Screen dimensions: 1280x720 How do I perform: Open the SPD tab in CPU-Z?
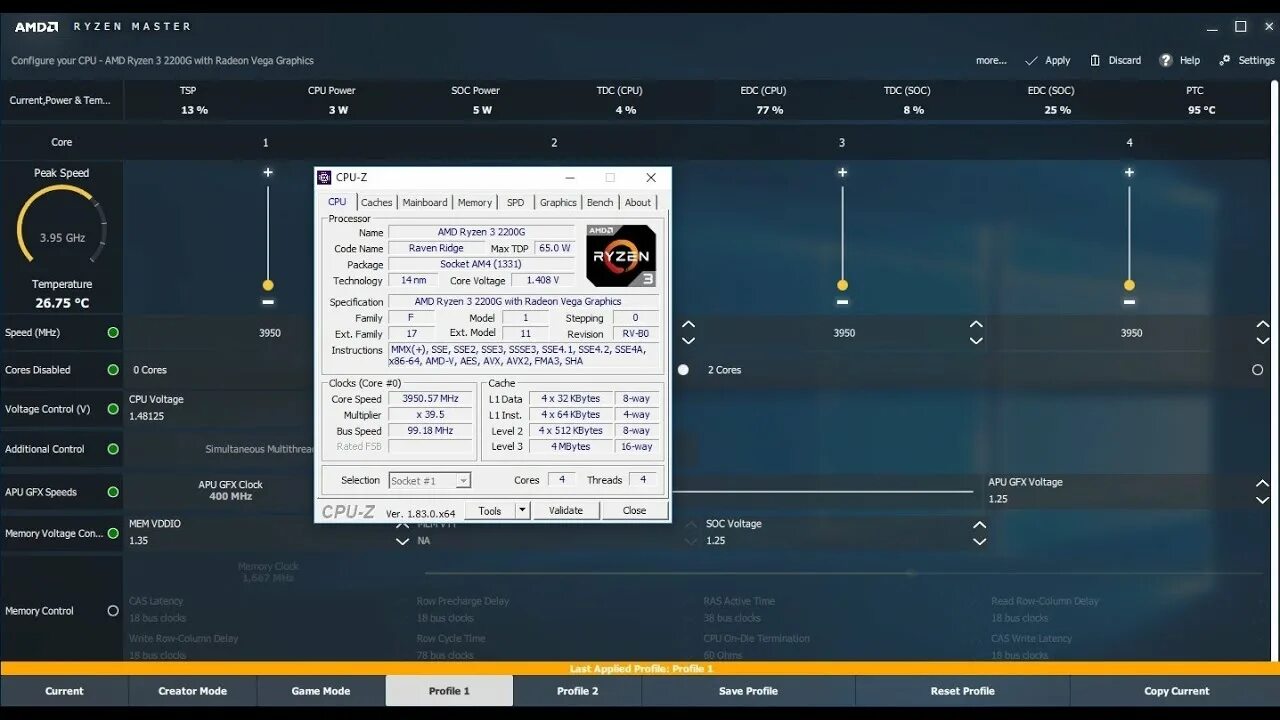[x=515, y=202]
